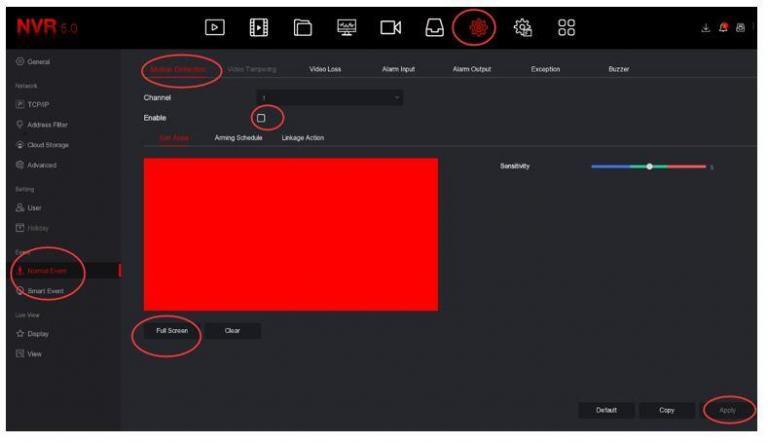This screenshot has width=768, height=443.
Task: Open User settings in sidebar
Action: [28, 208]
